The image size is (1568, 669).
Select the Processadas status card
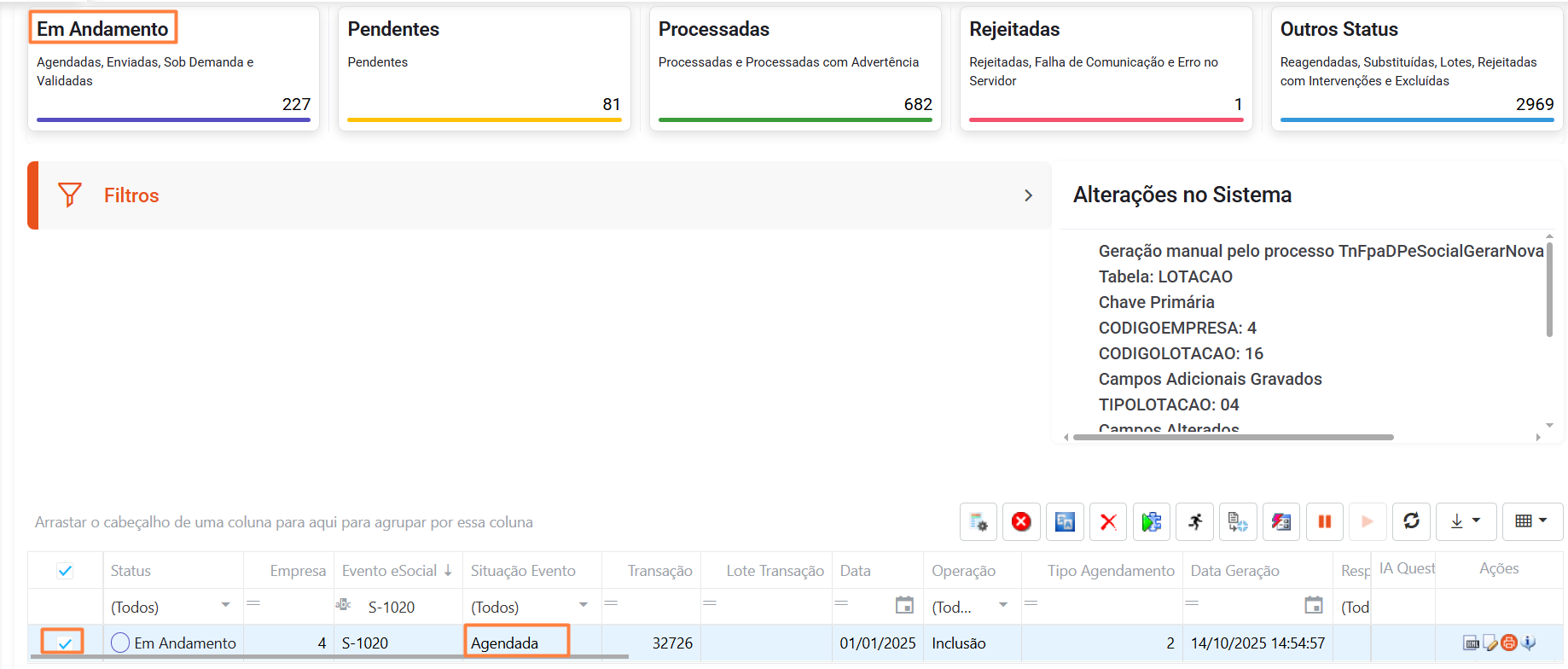pyautogui.click(x=794, y=68)
